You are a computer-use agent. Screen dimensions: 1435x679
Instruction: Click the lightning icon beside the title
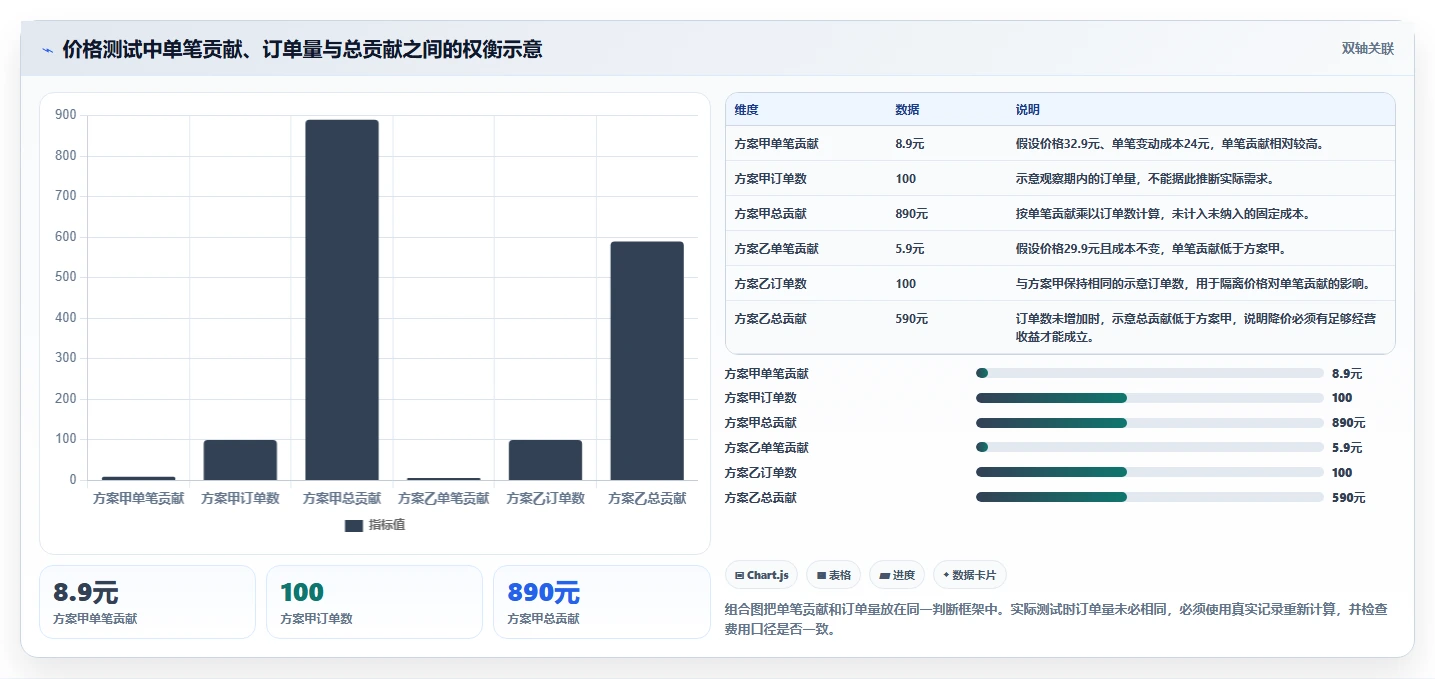[47, 50]
